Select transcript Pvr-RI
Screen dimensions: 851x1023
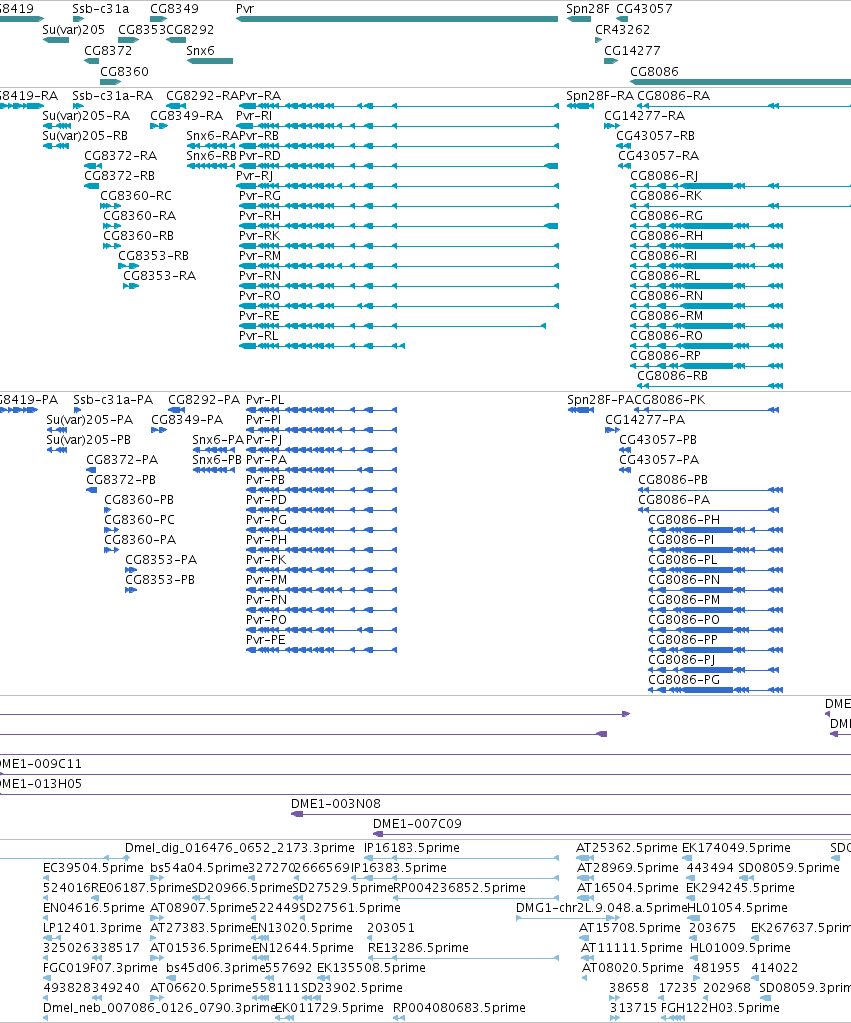tap(397, 126)
